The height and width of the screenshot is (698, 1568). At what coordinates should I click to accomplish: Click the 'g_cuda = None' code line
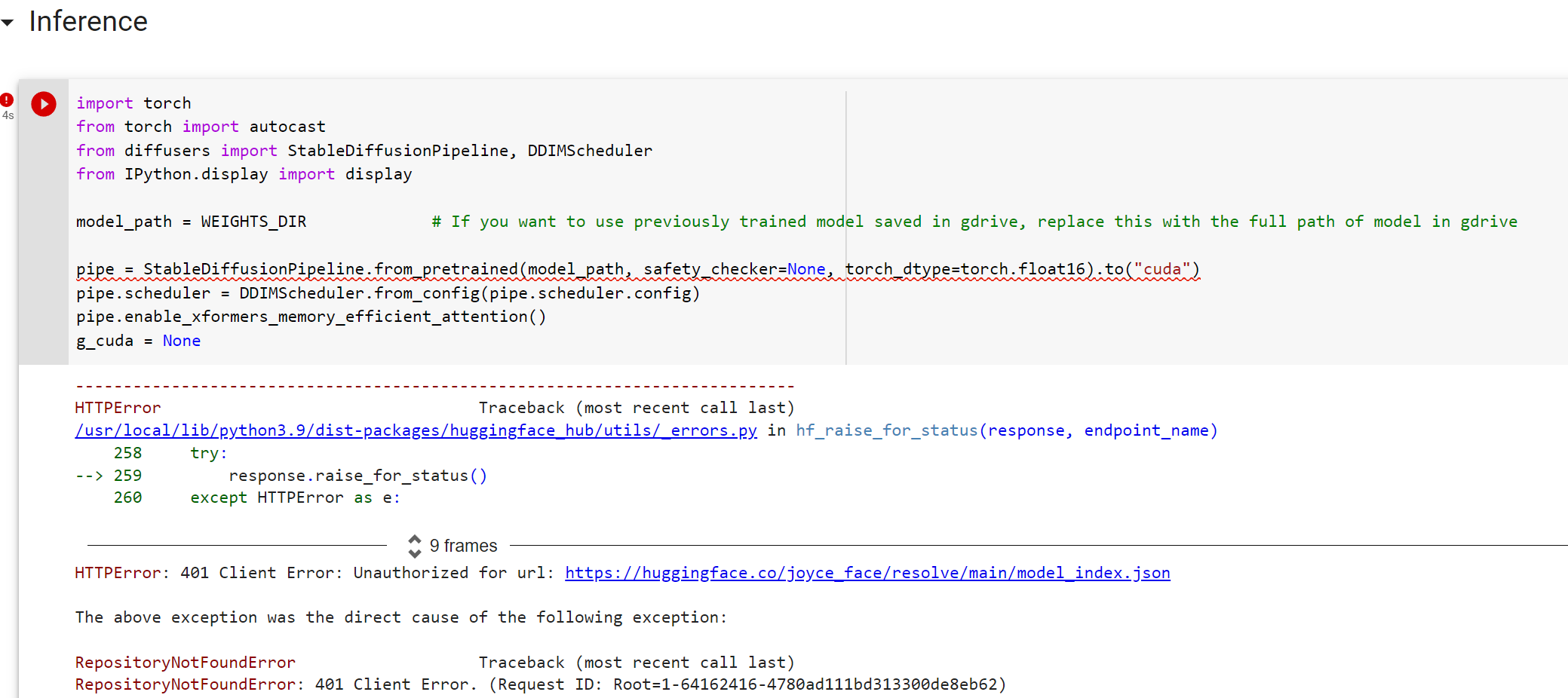pyautogui.click(x=138, y=341)
